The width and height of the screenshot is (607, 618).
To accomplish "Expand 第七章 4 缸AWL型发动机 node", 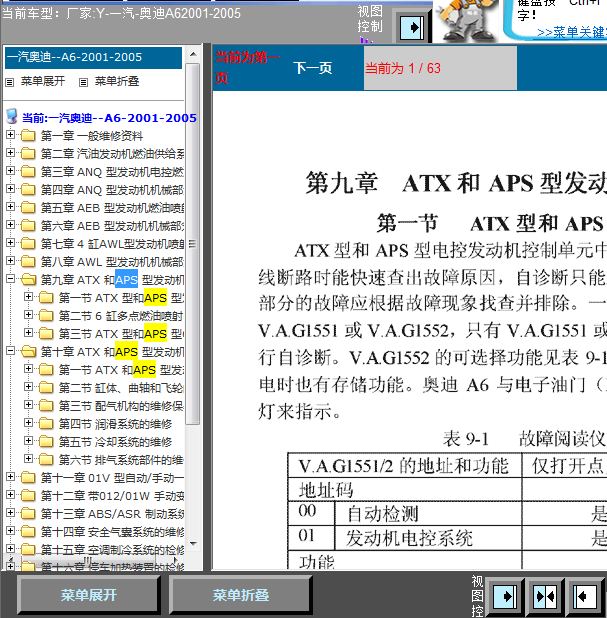I will [x=11, y=242].
